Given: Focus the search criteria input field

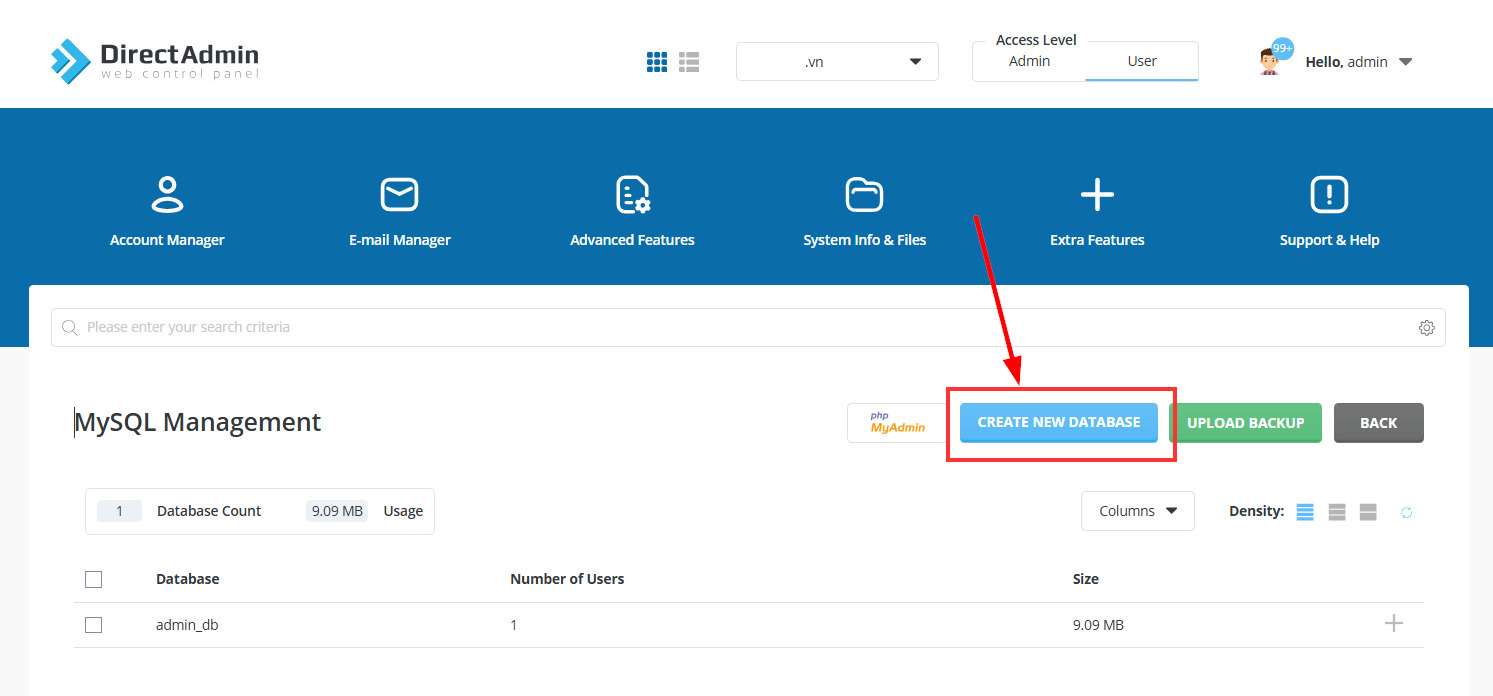Looking at the screenshot, I should click(748, 327).
